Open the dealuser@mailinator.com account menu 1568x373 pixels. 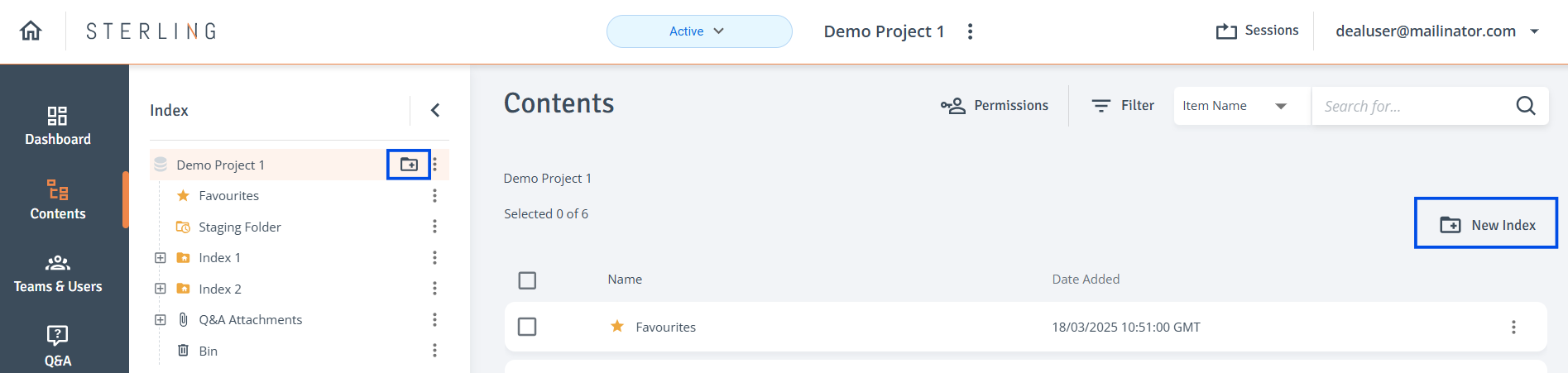coord(1437,31)
